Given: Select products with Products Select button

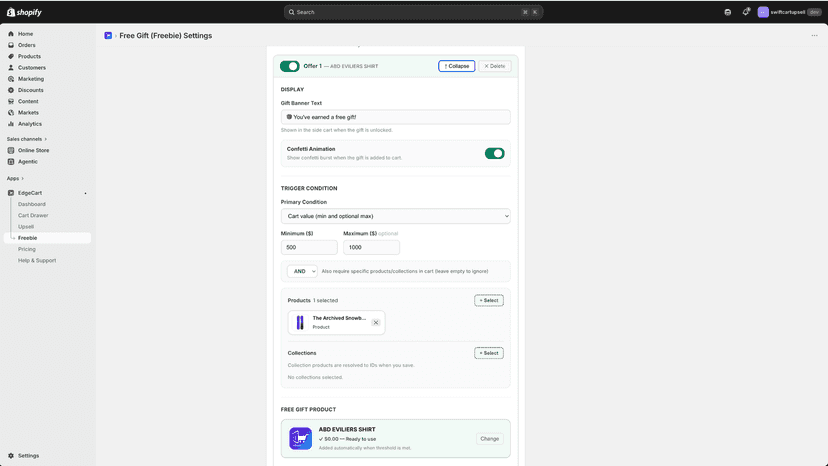Looking at the screenshot, I should click(488, 300).
